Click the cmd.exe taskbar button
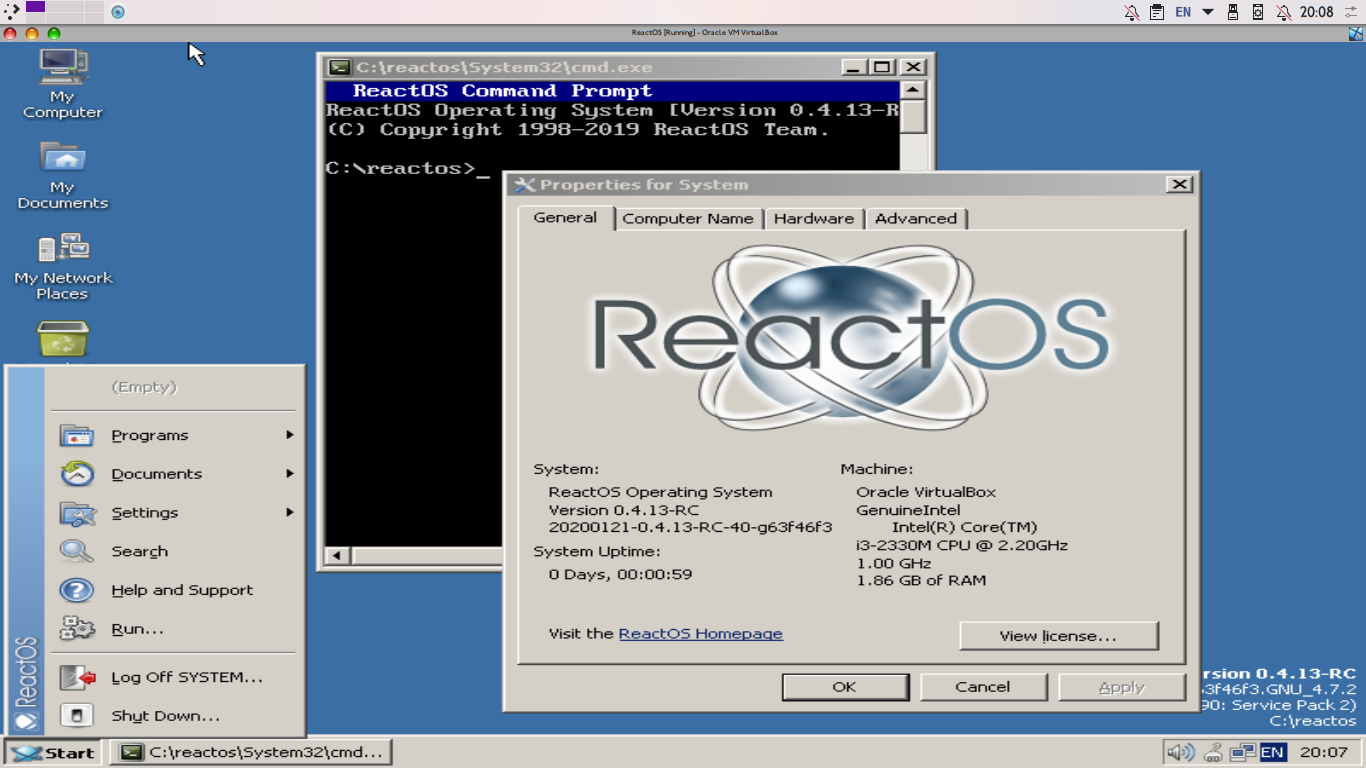 [x=250, y=752]
